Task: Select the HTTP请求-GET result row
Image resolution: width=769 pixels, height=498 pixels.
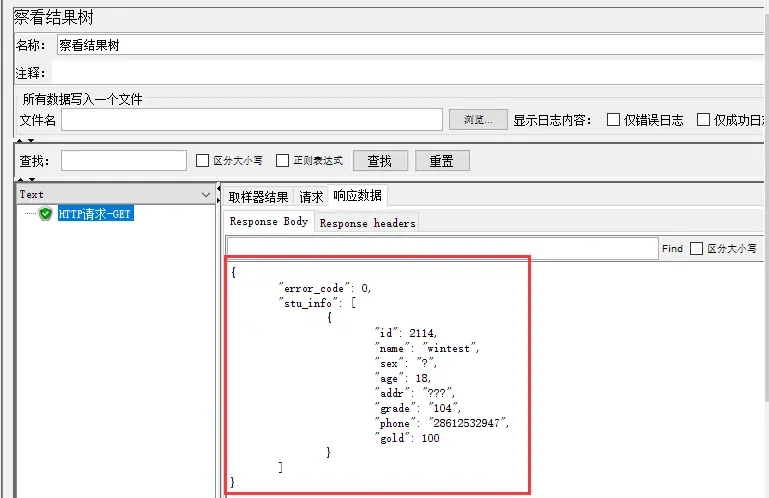Action: (96, 214)
